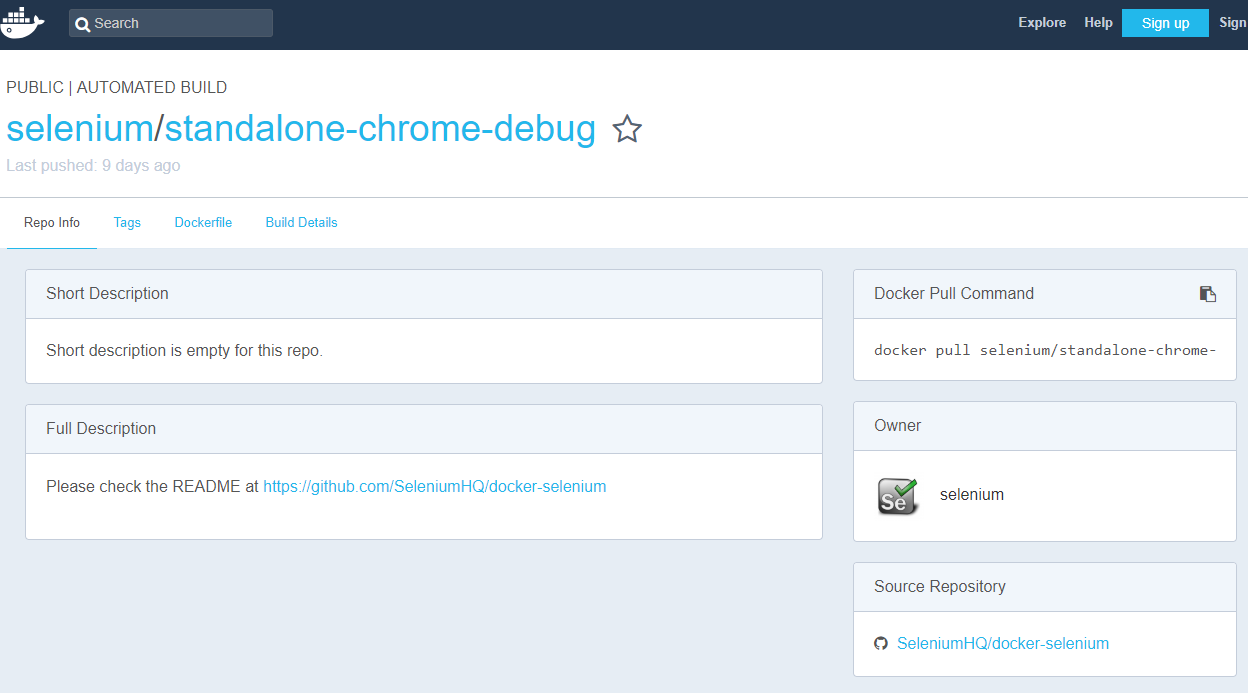Click the GitHub icon in Source Repository

pos(881,644)
